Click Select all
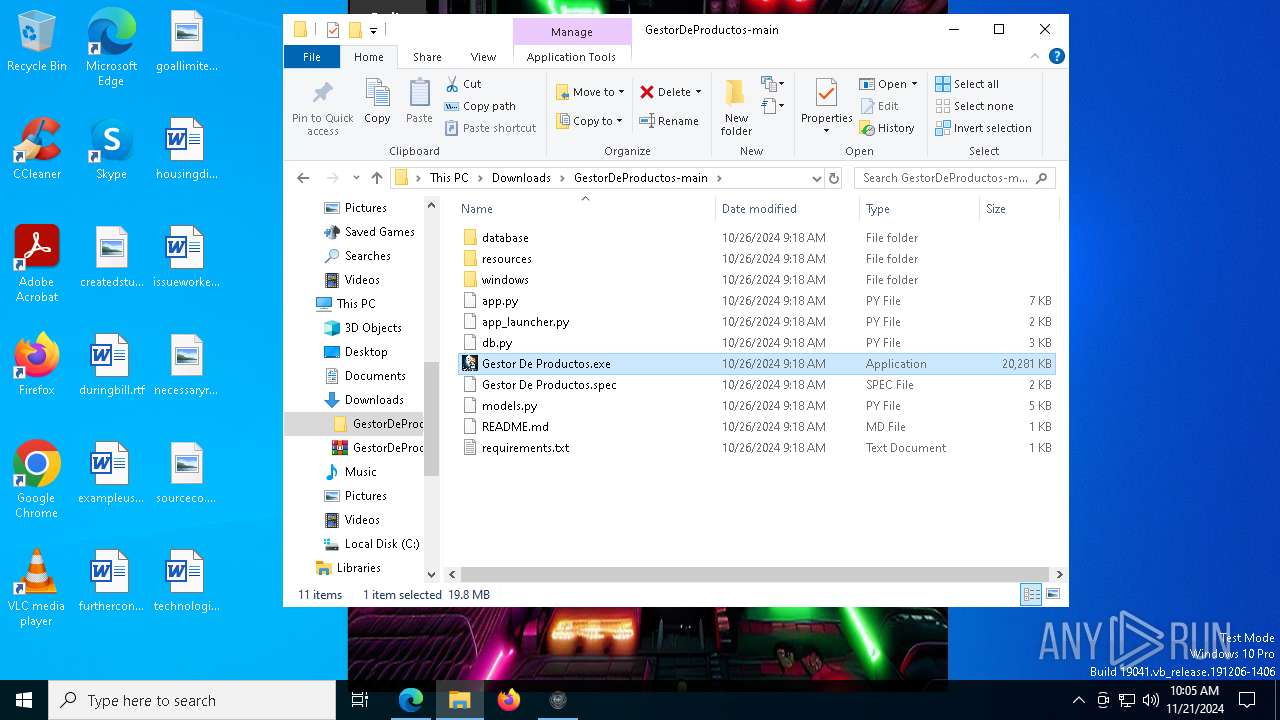 pyautogui.click(x=967, y=84)
